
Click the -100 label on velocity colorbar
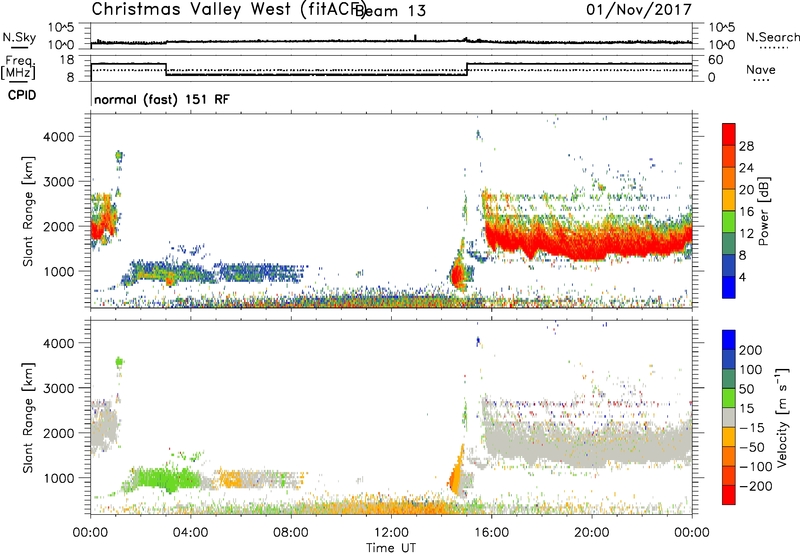pos(756,467)
